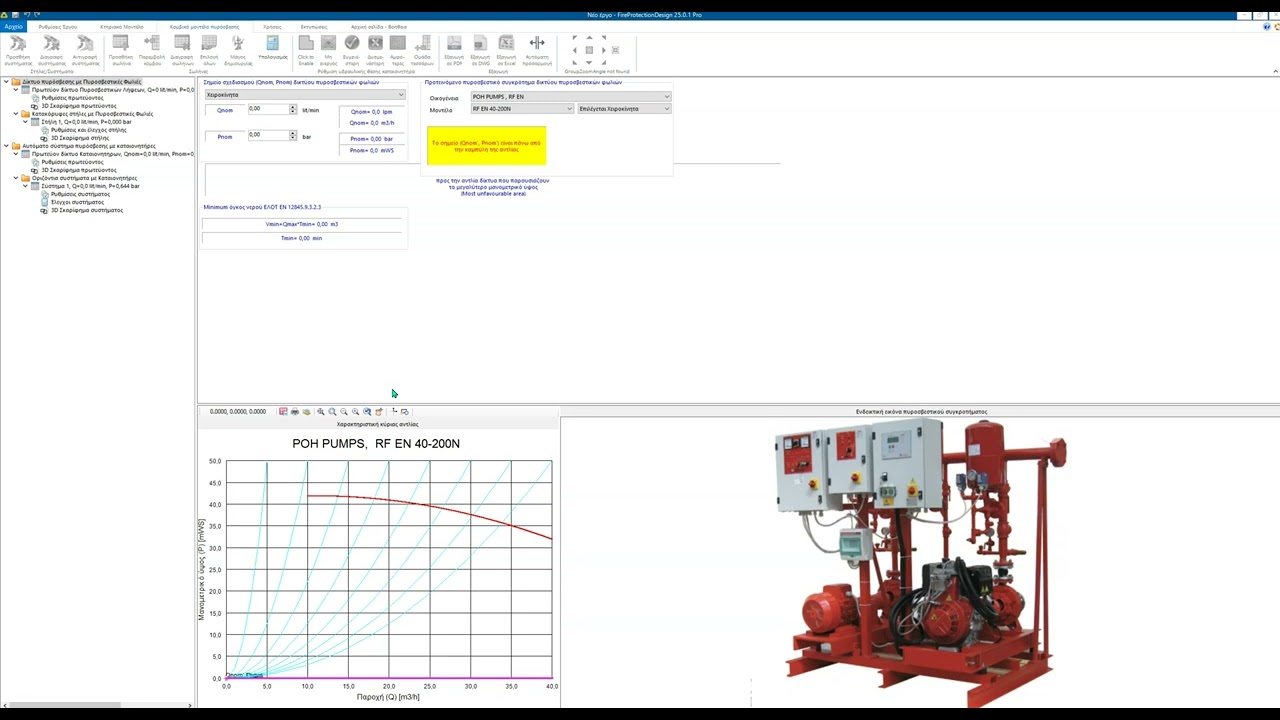The image size is (1280, 720).
Task: Click the Μη ενεργός sprinkler icon
Action: tap(328, 43)
